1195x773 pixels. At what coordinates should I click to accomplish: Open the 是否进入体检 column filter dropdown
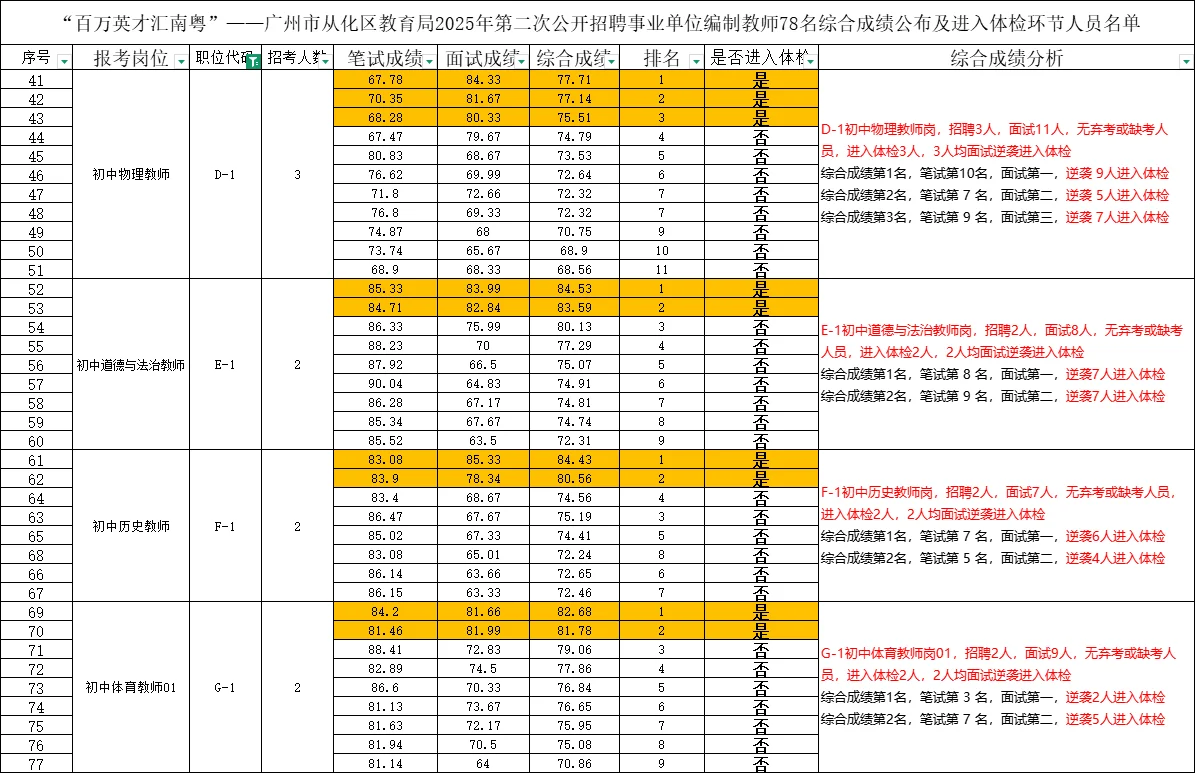click(810, 61)
